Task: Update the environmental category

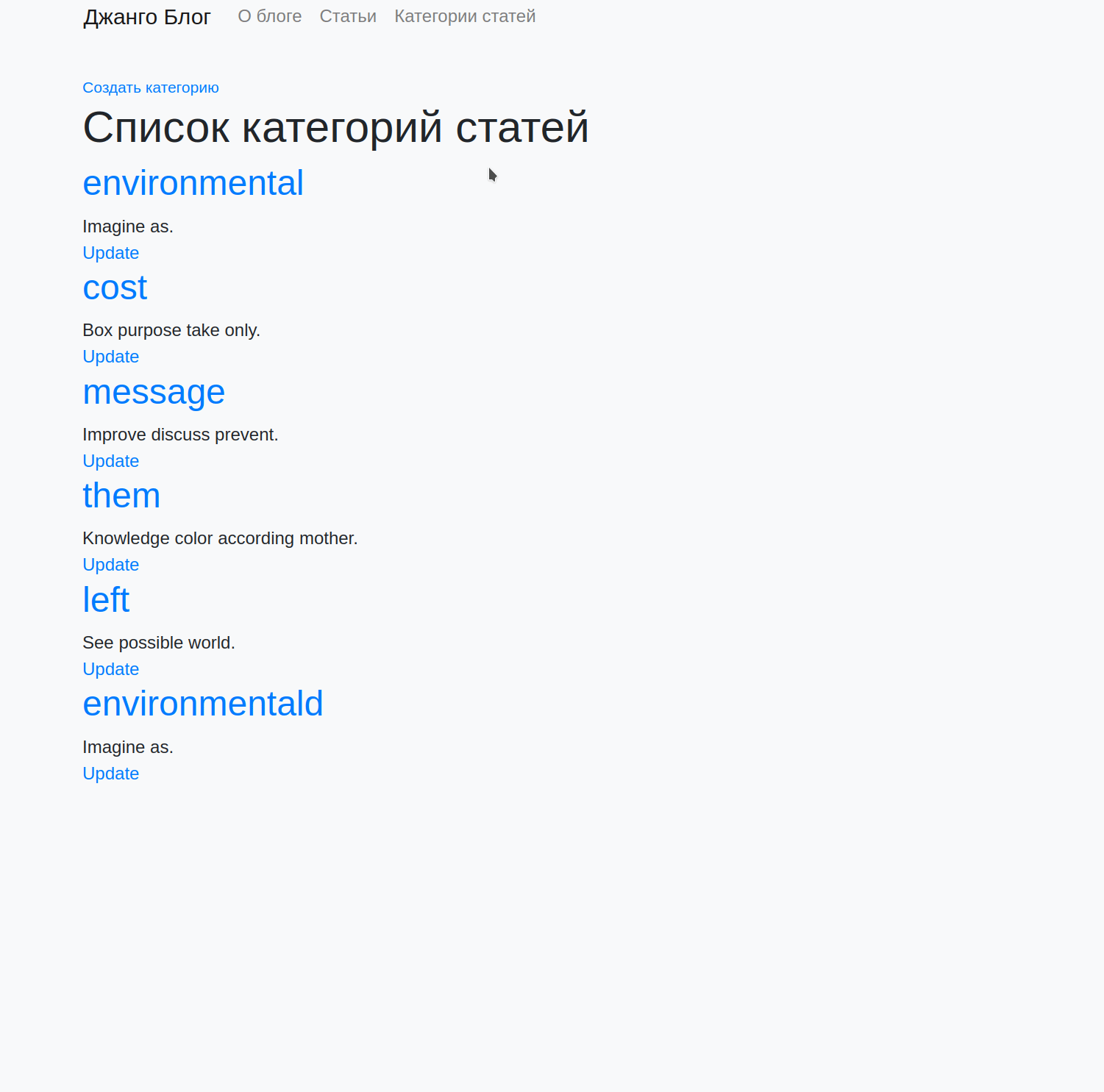Action: [x=110, y=252]
